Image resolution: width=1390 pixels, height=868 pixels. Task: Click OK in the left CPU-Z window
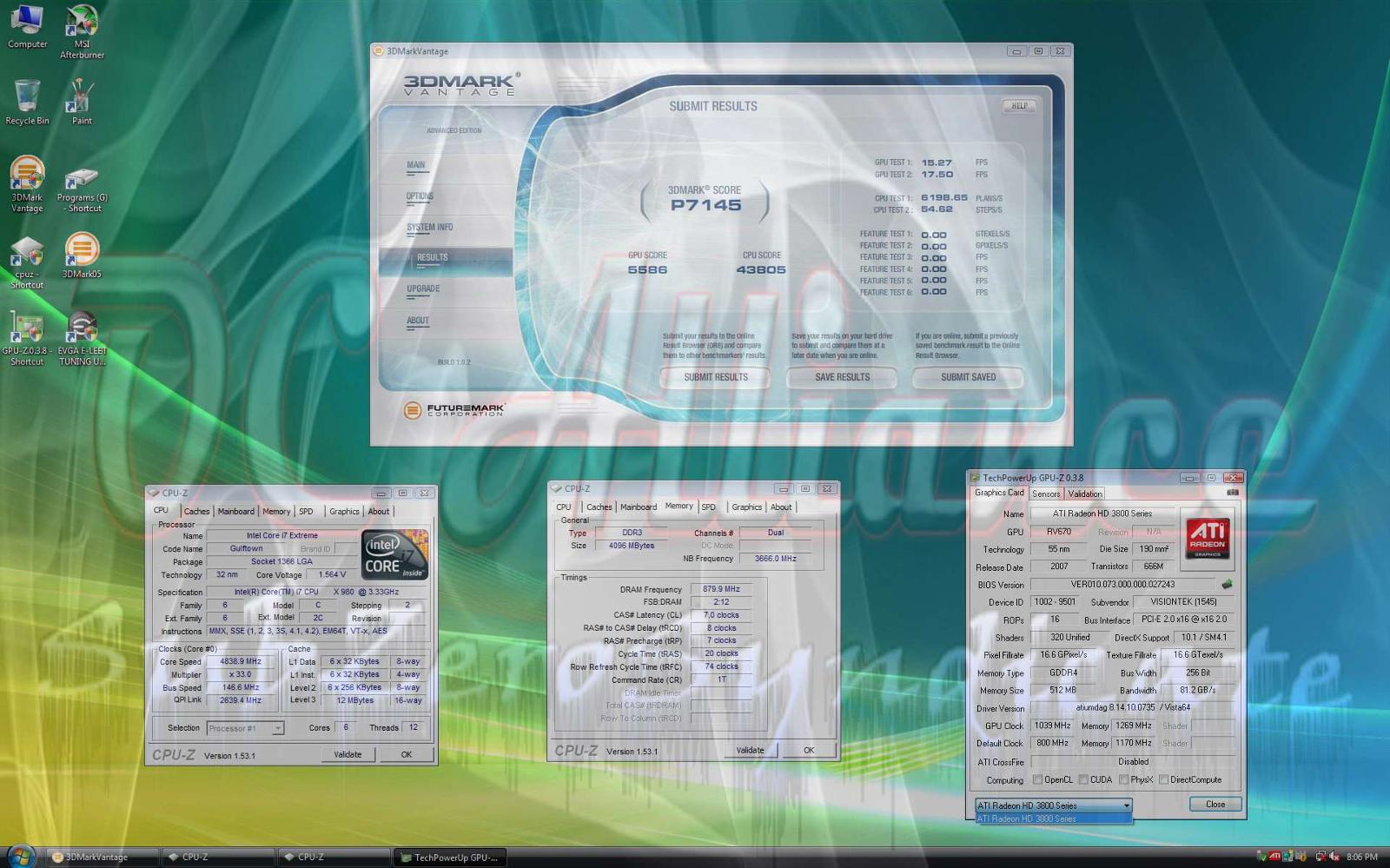pos(406,754)
